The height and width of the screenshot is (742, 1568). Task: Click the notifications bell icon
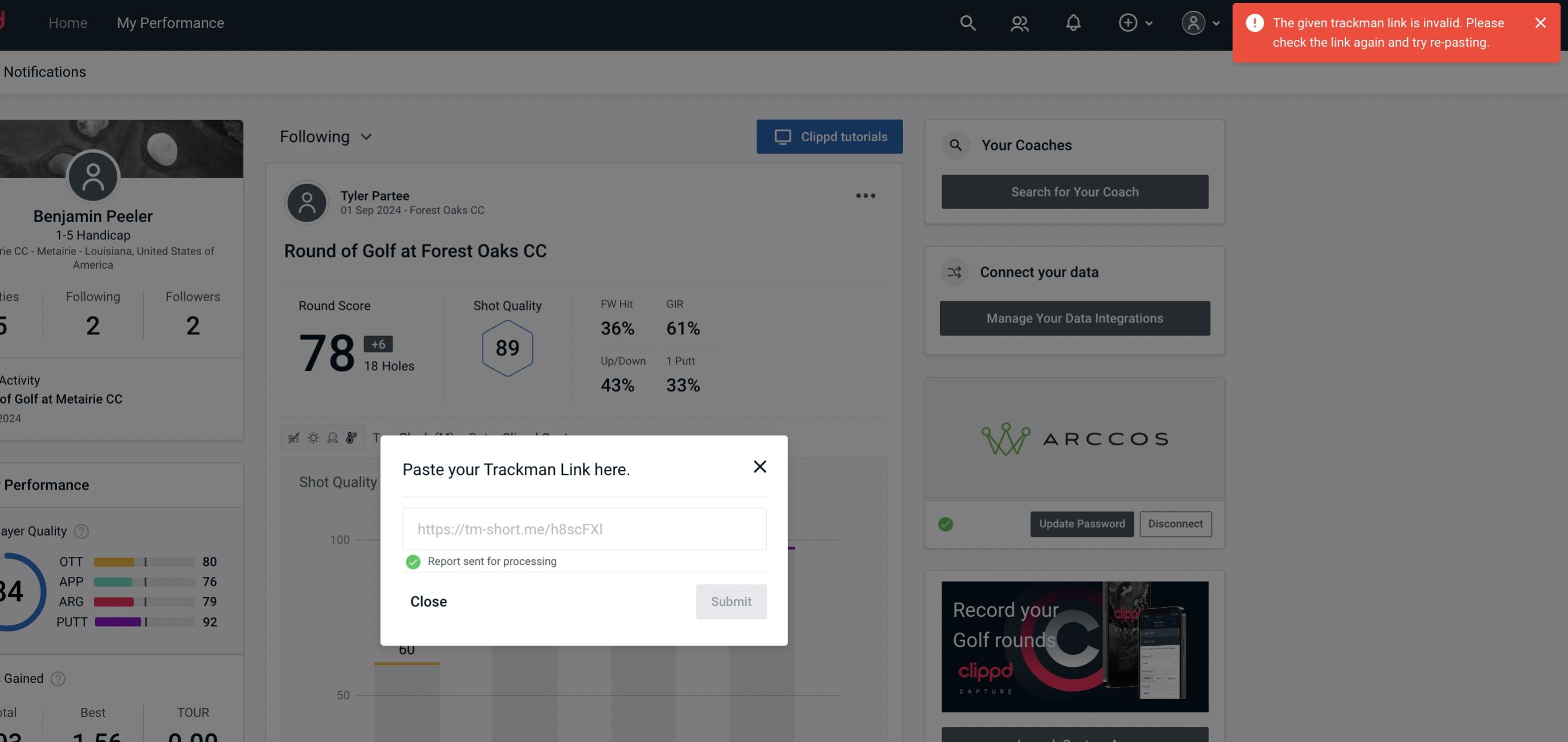1074,22
